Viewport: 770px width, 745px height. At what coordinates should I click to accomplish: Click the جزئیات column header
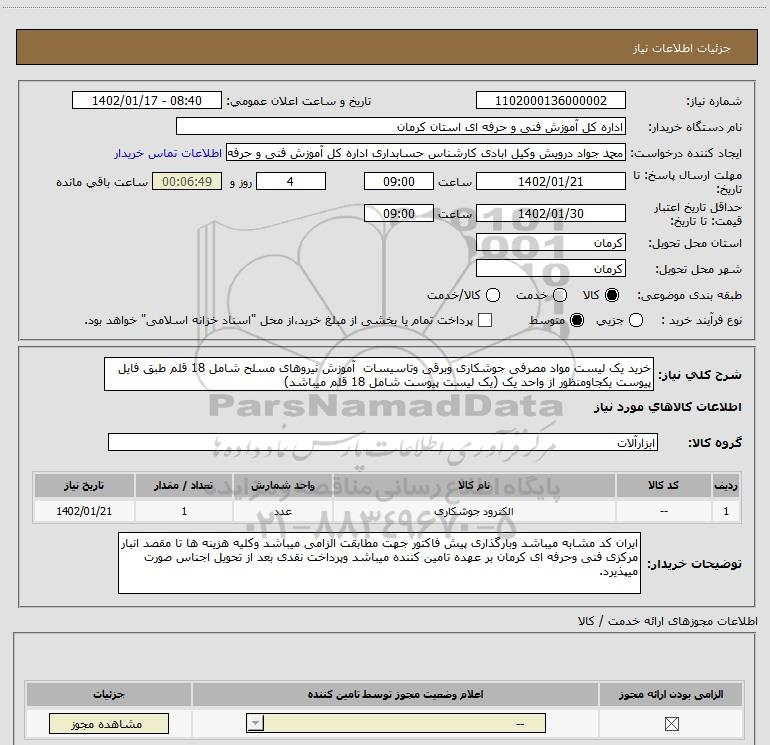tap(109, 694)
